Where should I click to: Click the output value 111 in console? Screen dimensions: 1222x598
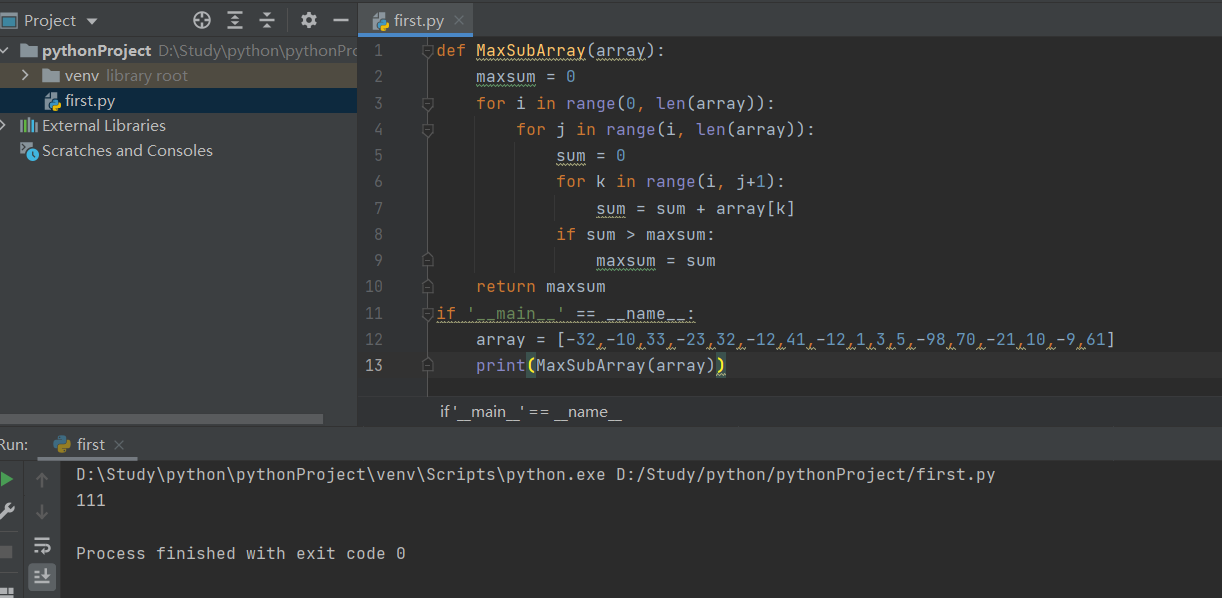coord(91,501)
